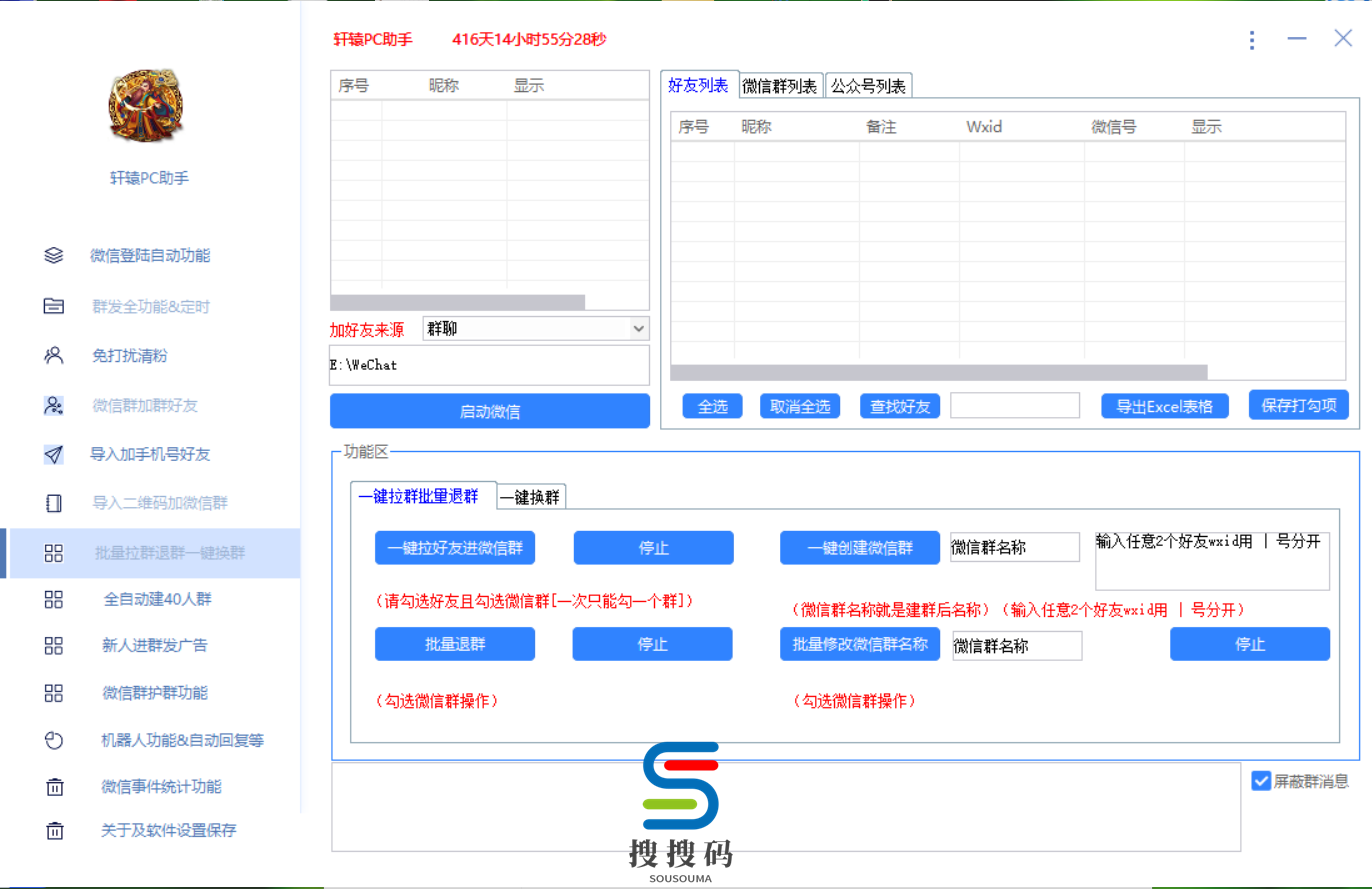Click the WeChat path field E:\WeChat

(x=490, y=365)
